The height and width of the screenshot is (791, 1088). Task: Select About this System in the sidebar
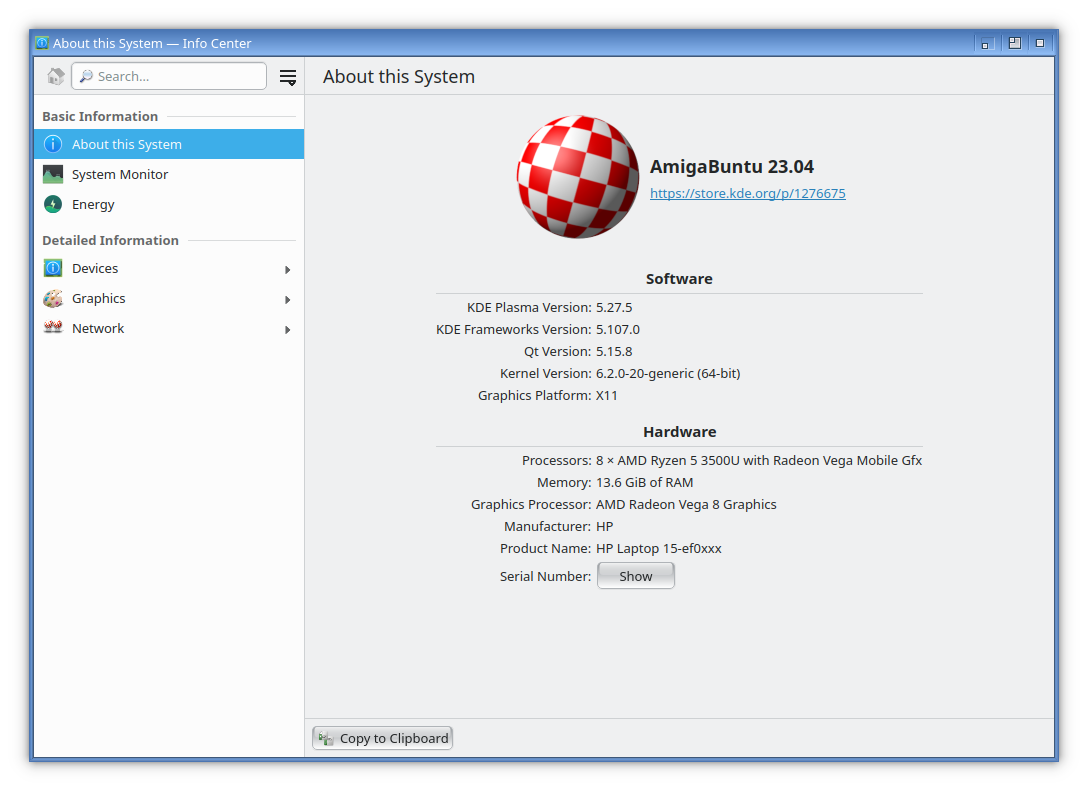[169, 144]
